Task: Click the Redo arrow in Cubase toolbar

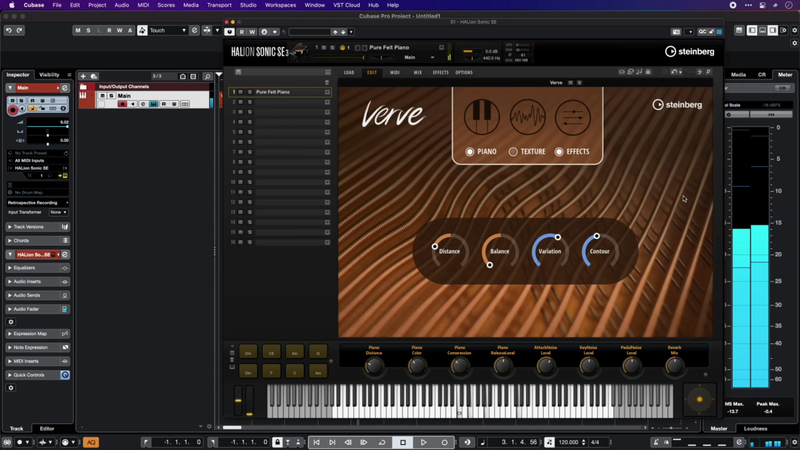Action: 19,31
